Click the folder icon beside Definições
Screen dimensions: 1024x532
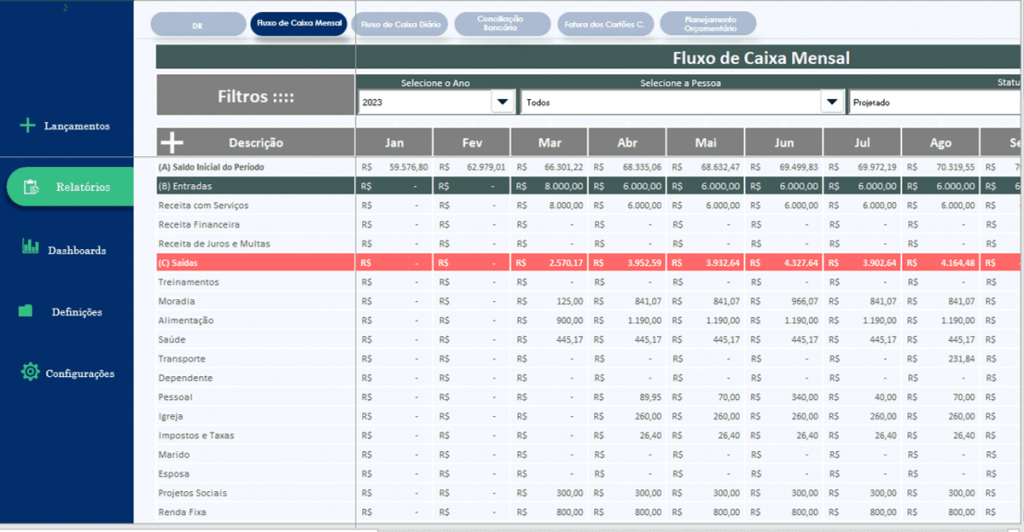tap(25, 311)
